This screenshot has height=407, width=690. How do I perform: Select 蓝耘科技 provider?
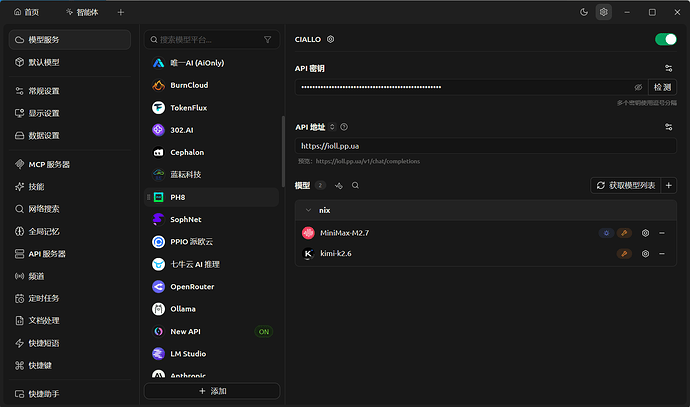(x=212, y=175)
